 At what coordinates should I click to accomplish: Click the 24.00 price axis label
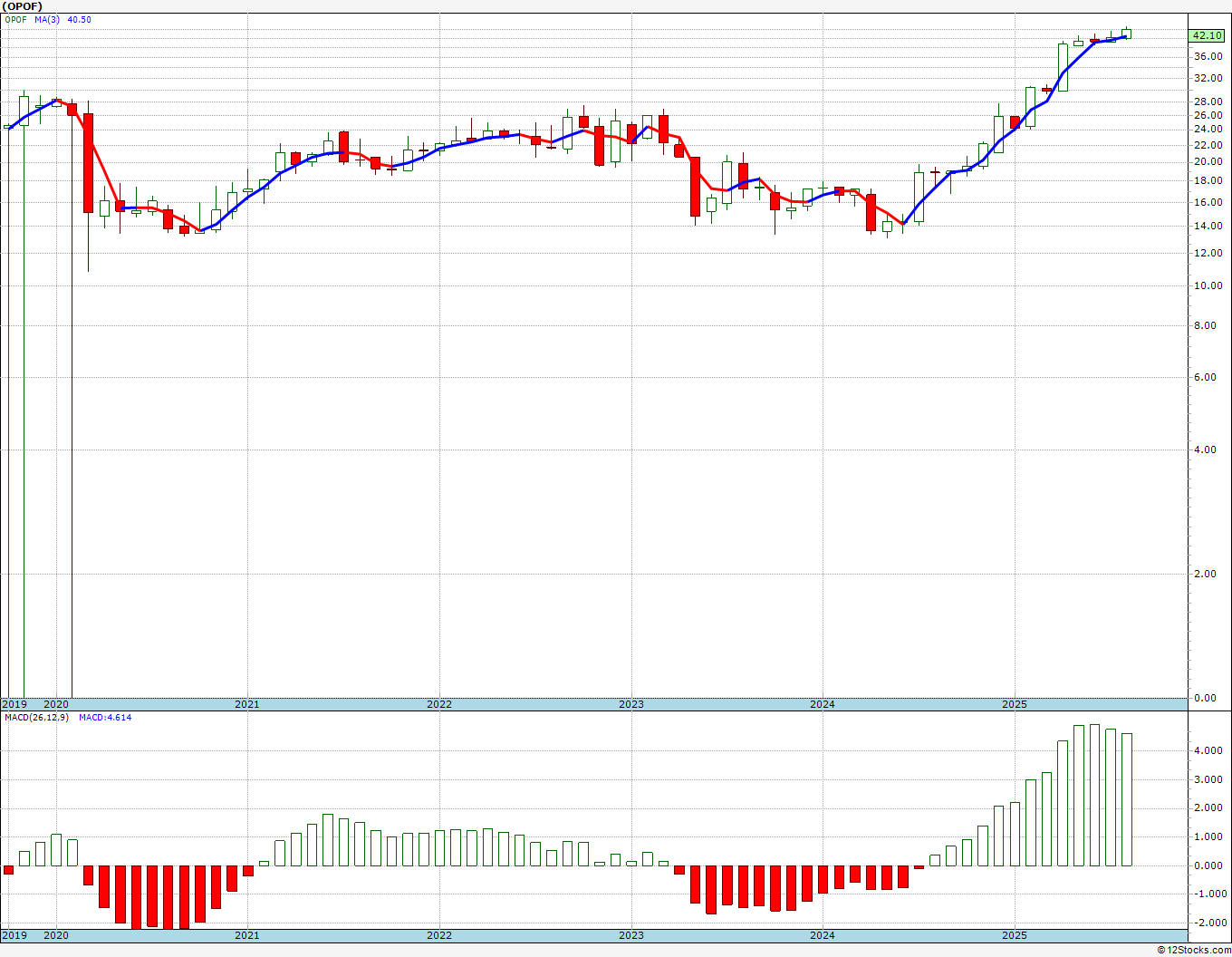click(x=1208, y=130)
